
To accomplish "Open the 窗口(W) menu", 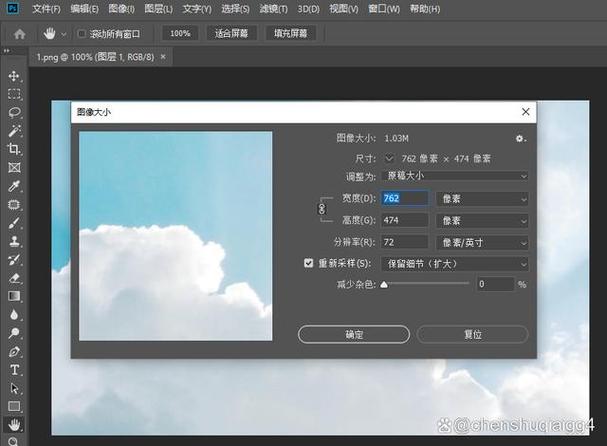I will pyautogui.click(x=384, y=9).
